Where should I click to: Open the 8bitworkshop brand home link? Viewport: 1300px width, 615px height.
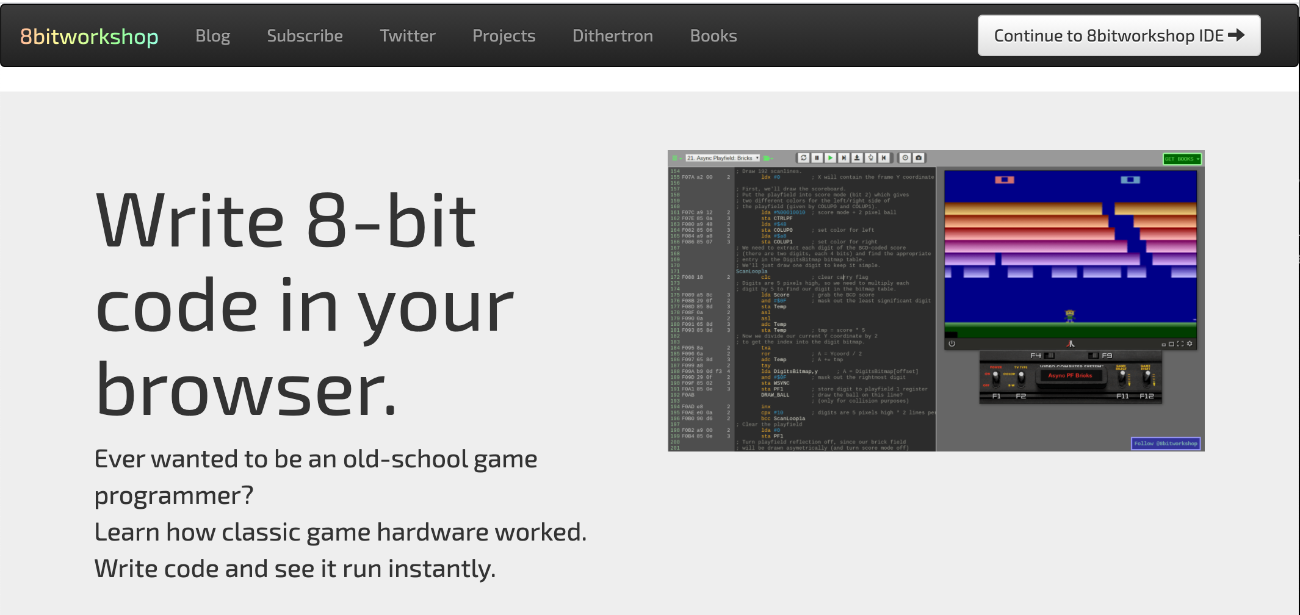(89, 36)
